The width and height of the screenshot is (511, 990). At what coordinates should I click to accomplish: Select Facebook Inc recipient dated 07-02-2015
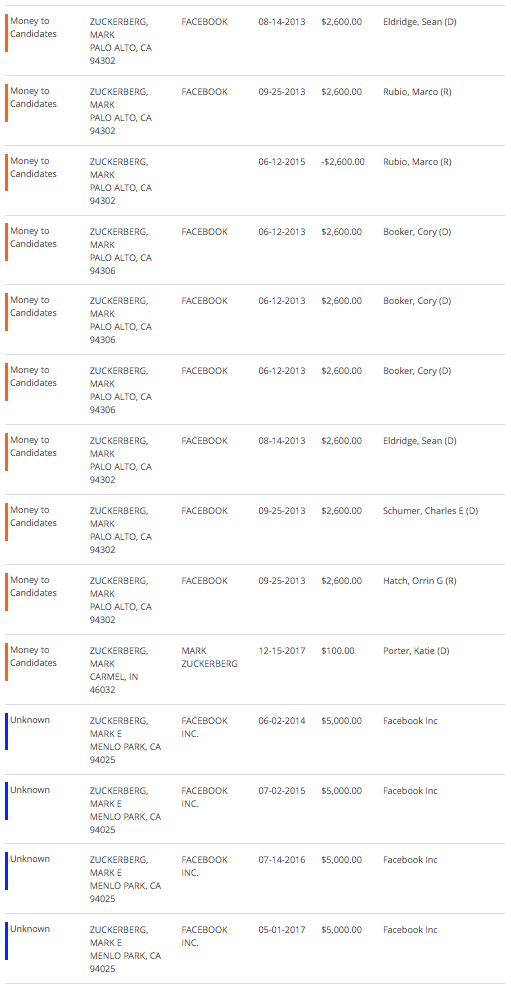(410, 791)
